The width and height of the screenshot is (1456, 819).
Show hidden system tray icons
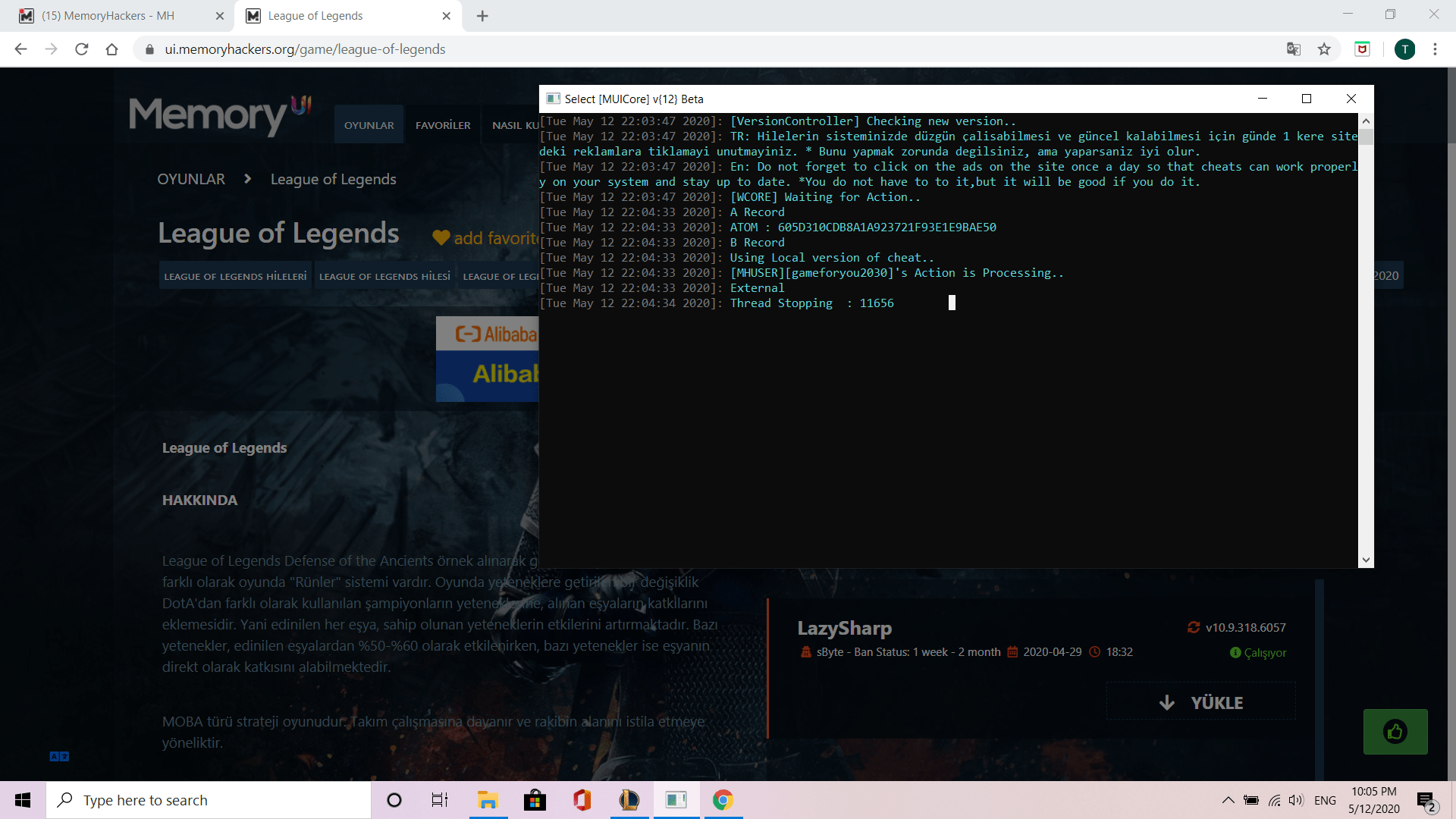pos(1228,800)
